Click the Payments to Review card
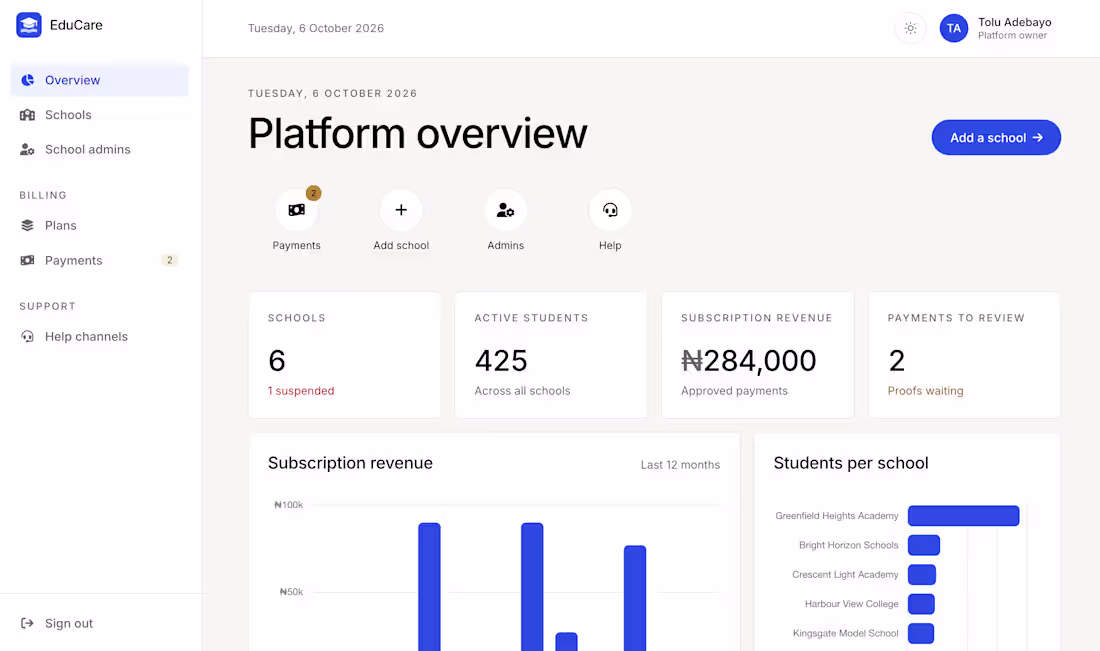1100x651 pixels. point(964,355)
